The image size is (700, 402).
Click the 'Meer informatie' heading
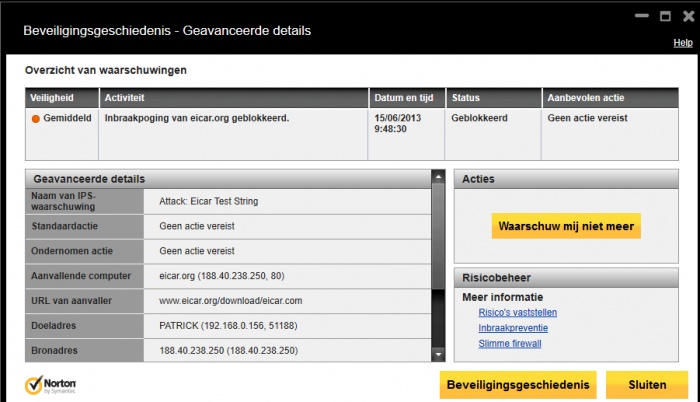503,297
